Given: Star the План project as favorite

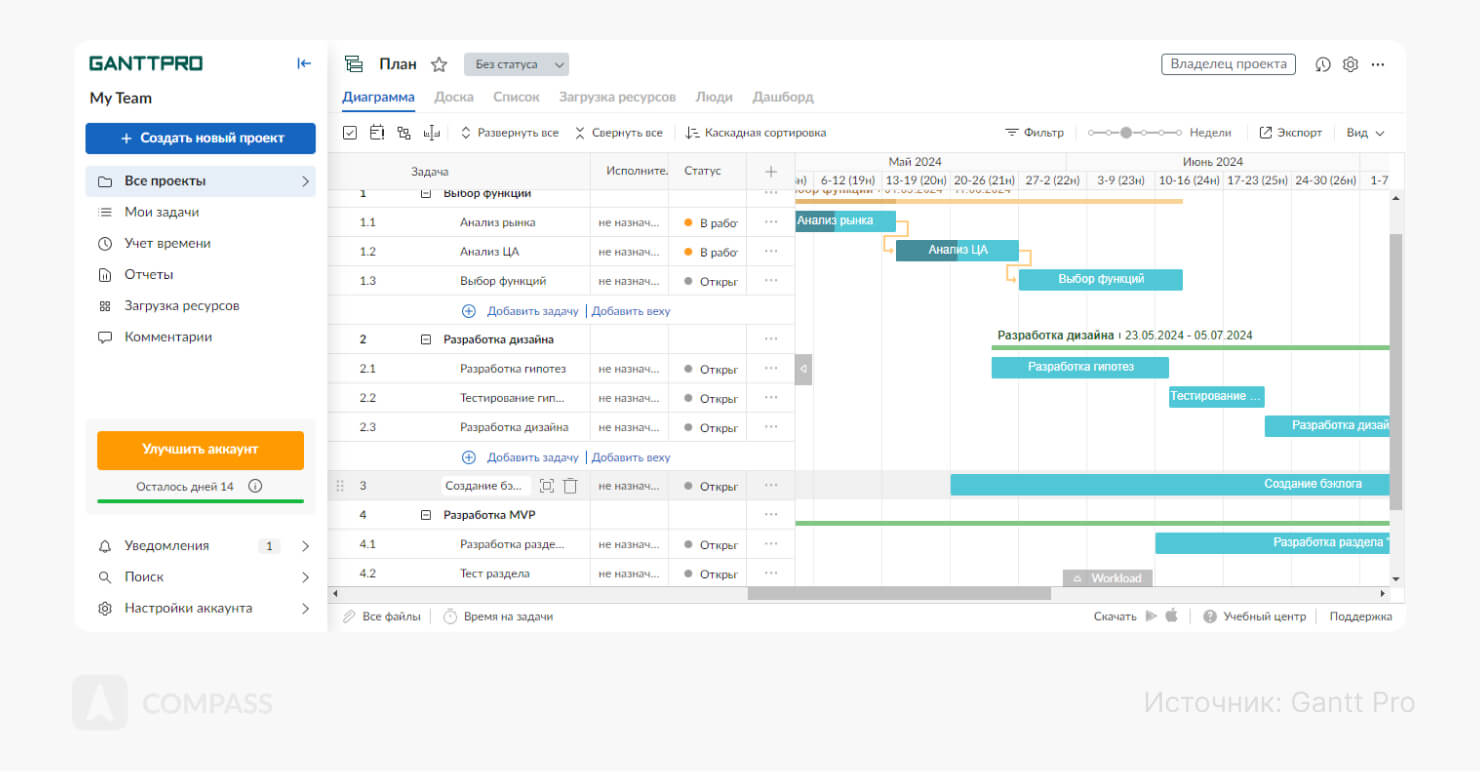Looking at the screenshot, I should pos(438,65).
